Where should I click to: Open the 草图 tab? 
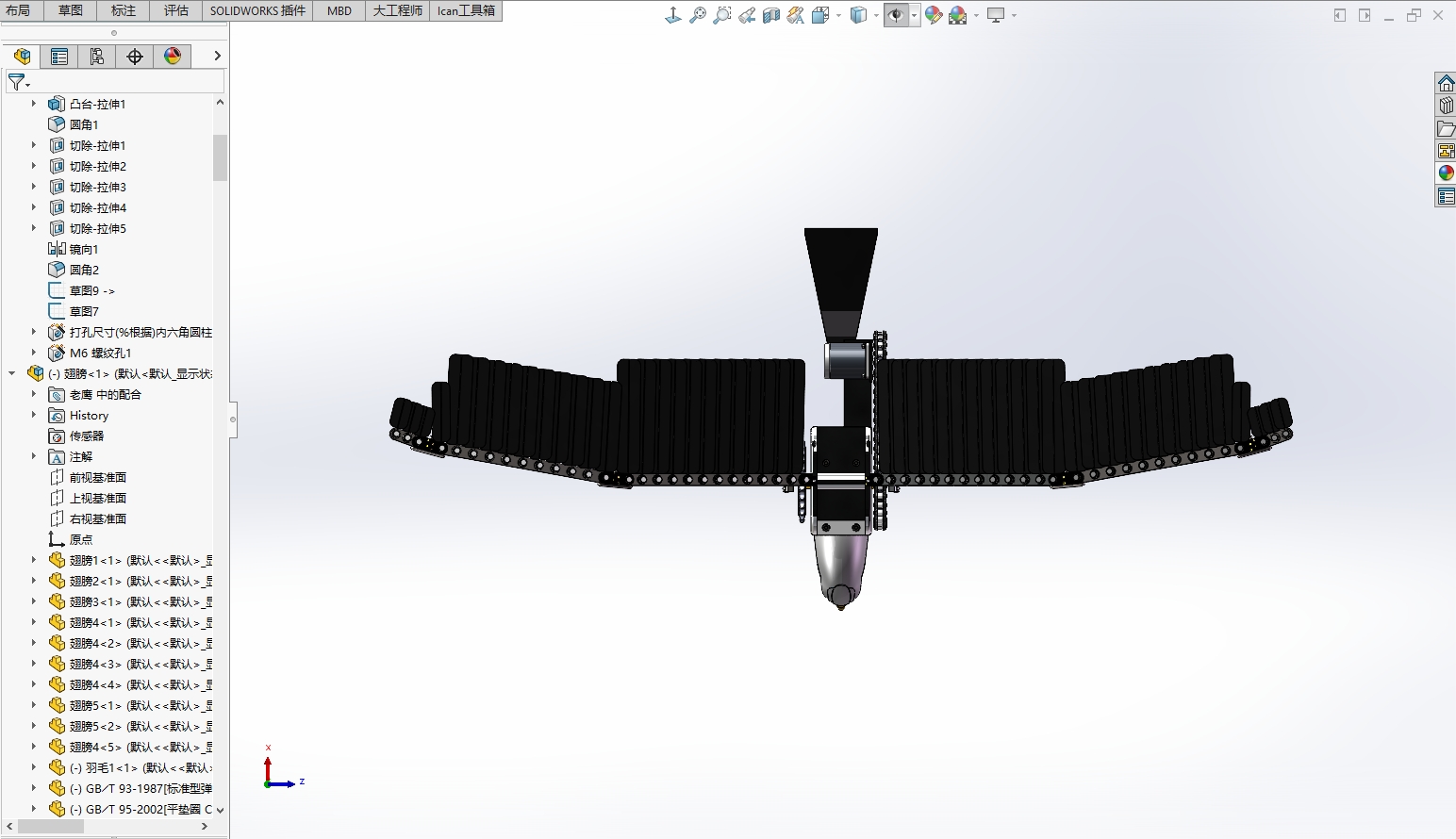[x=71, y=10]
